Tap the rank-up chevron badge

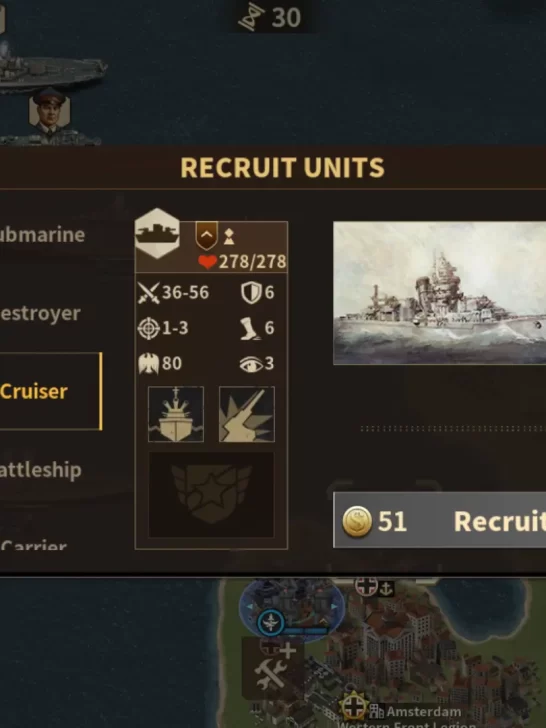point(207,235)
